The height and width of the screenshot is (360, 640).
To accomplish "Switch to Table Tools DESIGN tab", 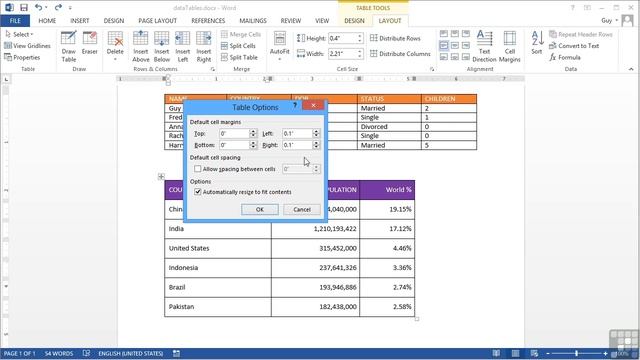I will coord(354,20).
